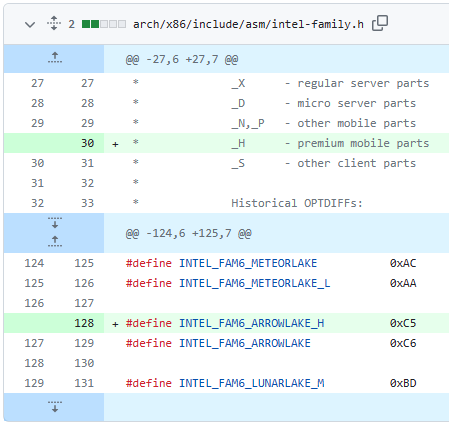The image size is (449, 428).
Task: Expand down at the bottom of diff
Action: tap(55, 407)
